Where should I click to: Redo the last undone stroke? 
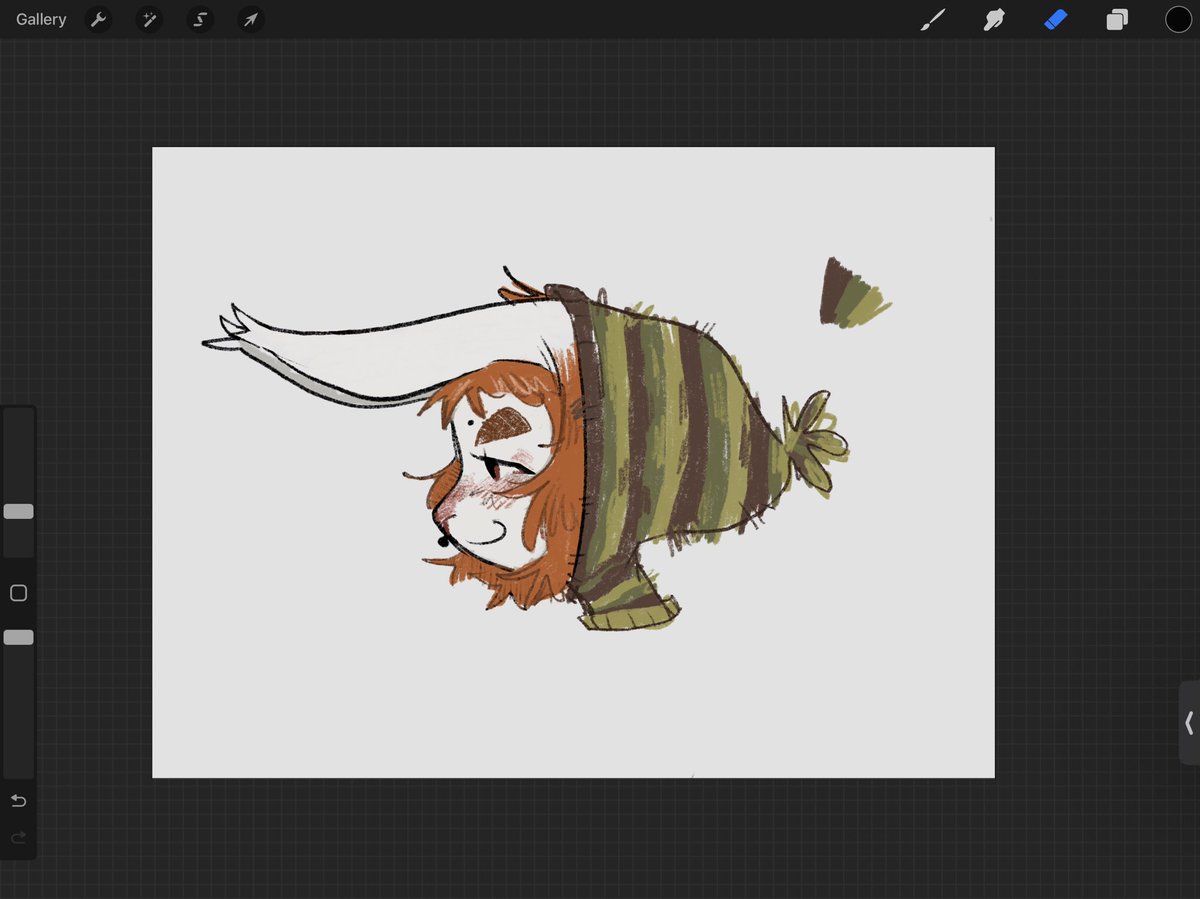point(18,838)
